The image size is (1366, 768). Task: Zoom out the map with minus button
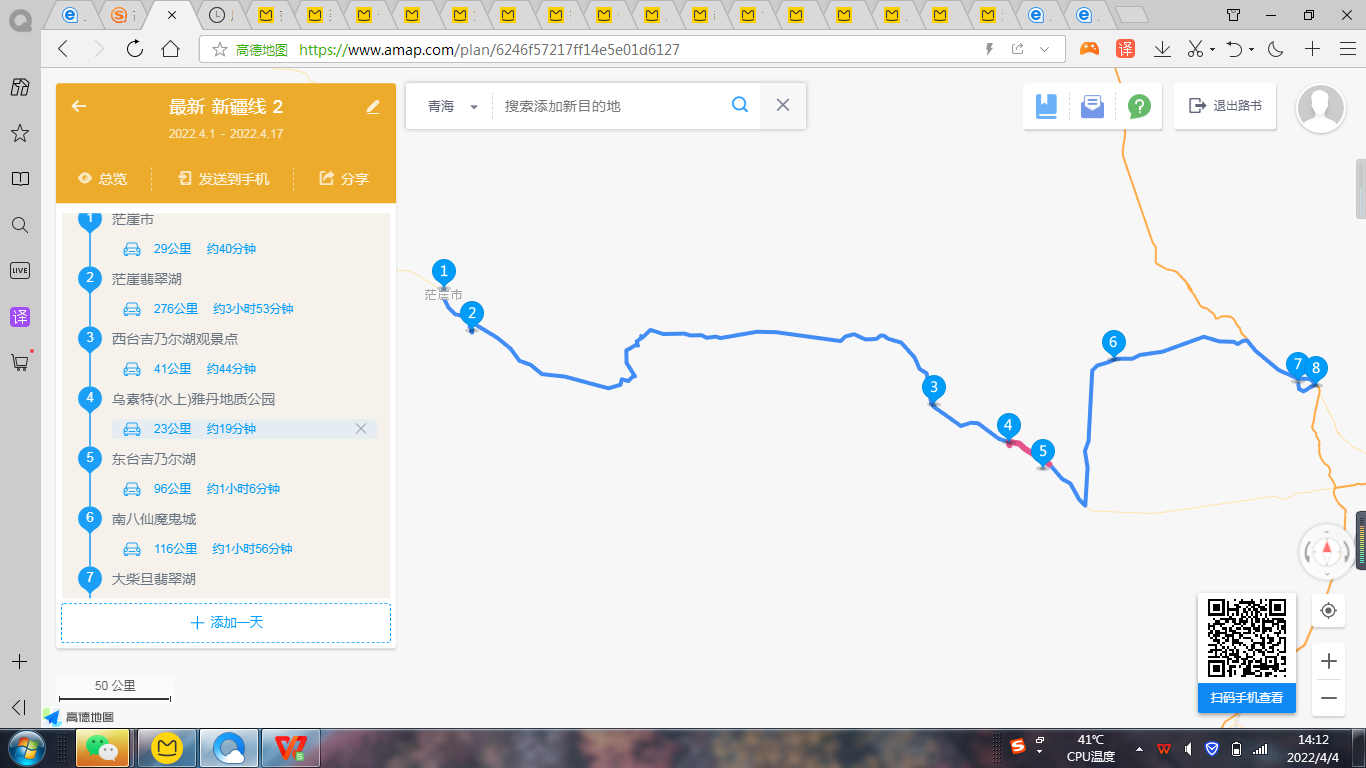click(x=1328, y=697)
